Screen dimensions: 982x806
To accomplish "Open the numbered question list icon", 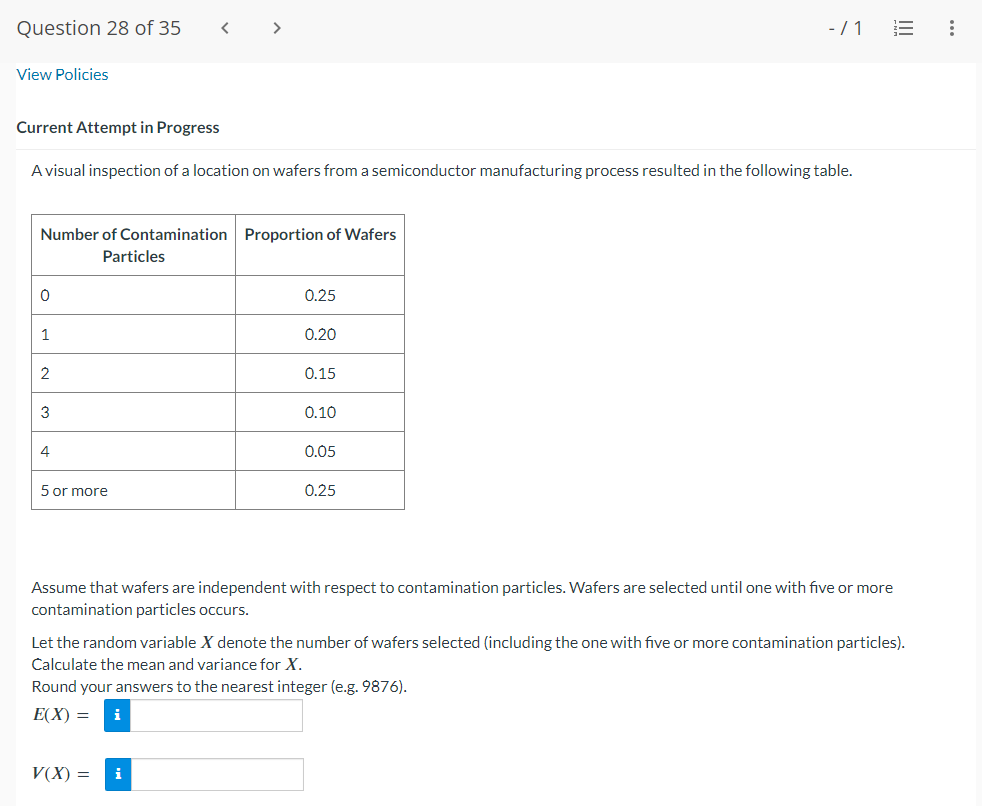I will (904, 28).
